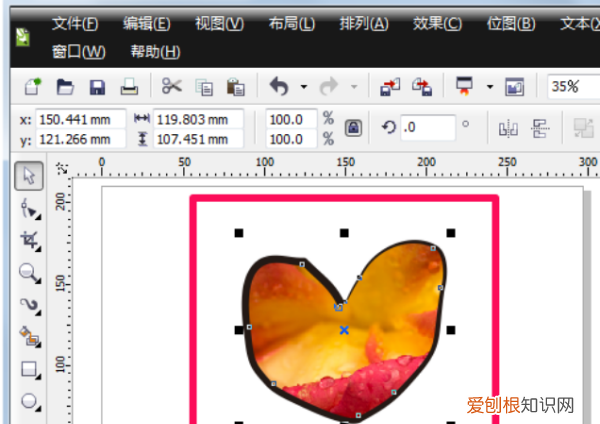Open the undo history dropdown arrow
The width and height of the screenshot is (600, 424).
303,87
